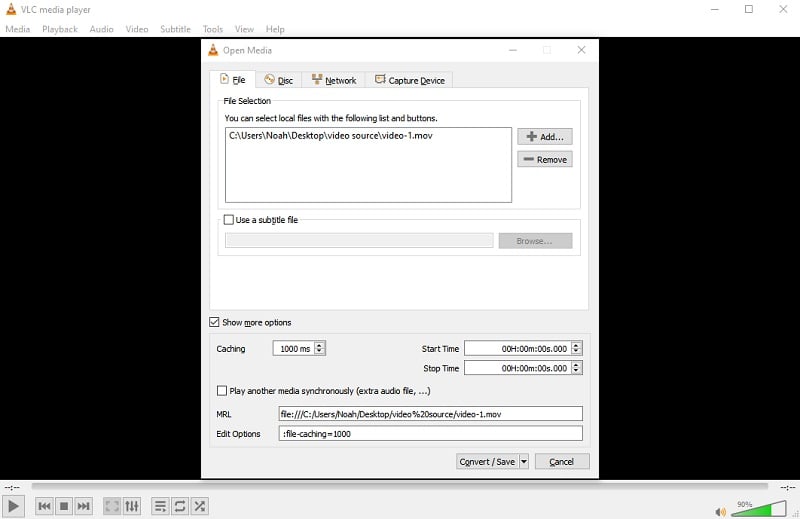This screenshot has height=519, width=800.
Task: Open the Playback menu
Action: 60,29
